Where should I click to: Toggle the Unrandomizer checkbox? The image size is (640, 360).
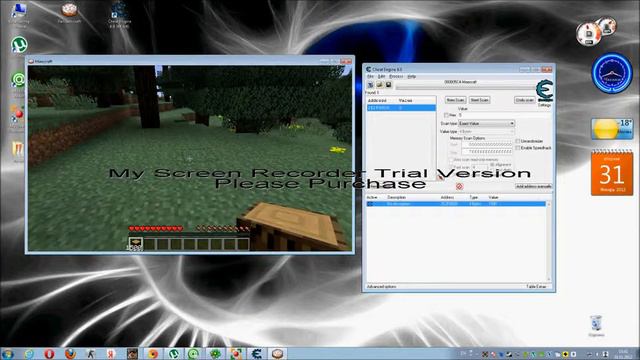tap(518, 141)
